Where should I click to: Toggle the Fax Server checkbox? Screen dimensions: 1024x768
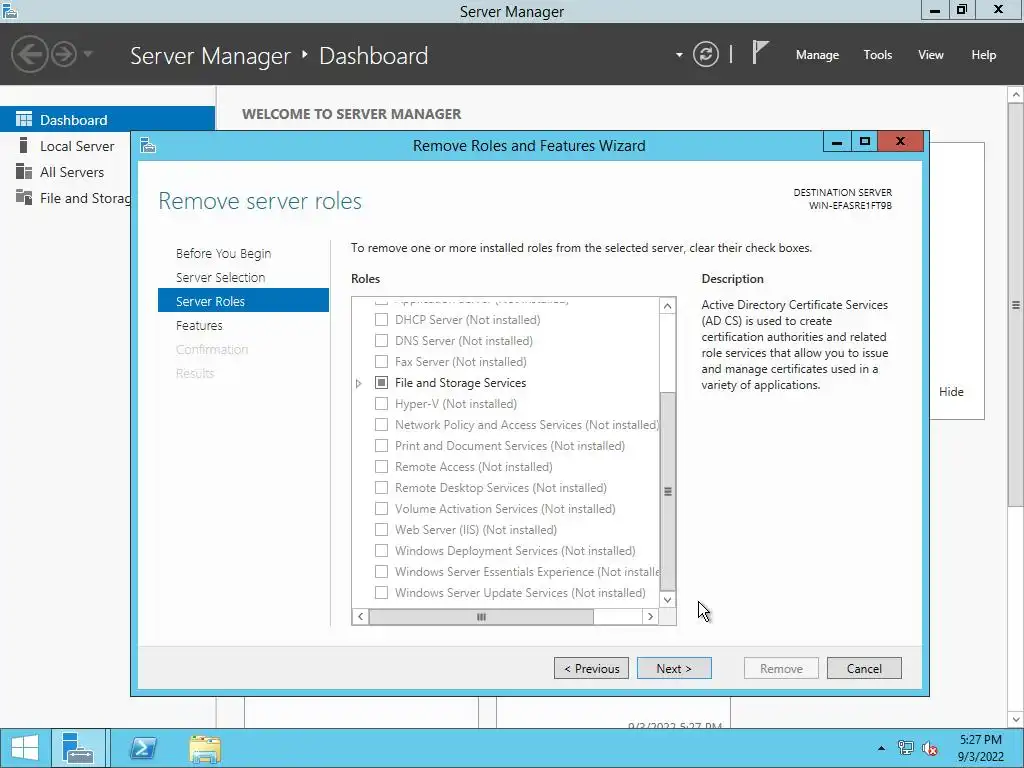pos(381,361)
